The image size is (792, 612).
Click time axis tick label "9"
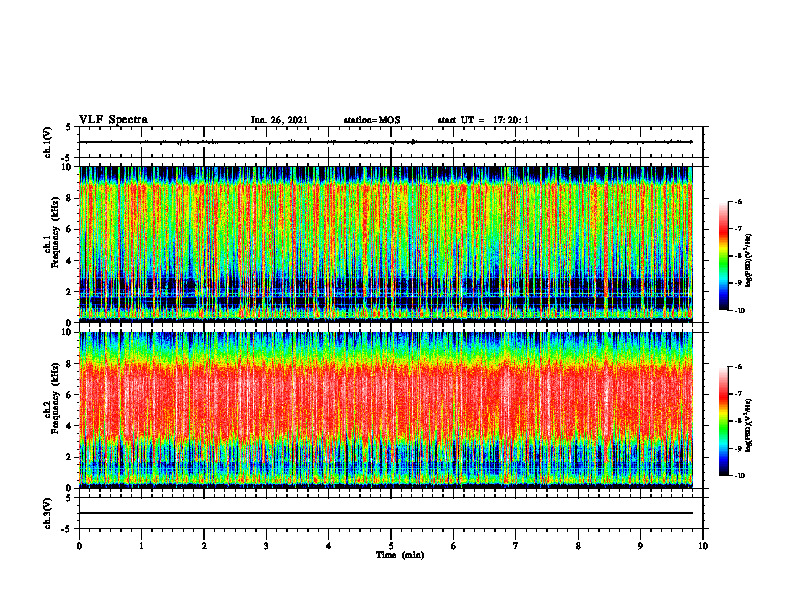(640, 546)
